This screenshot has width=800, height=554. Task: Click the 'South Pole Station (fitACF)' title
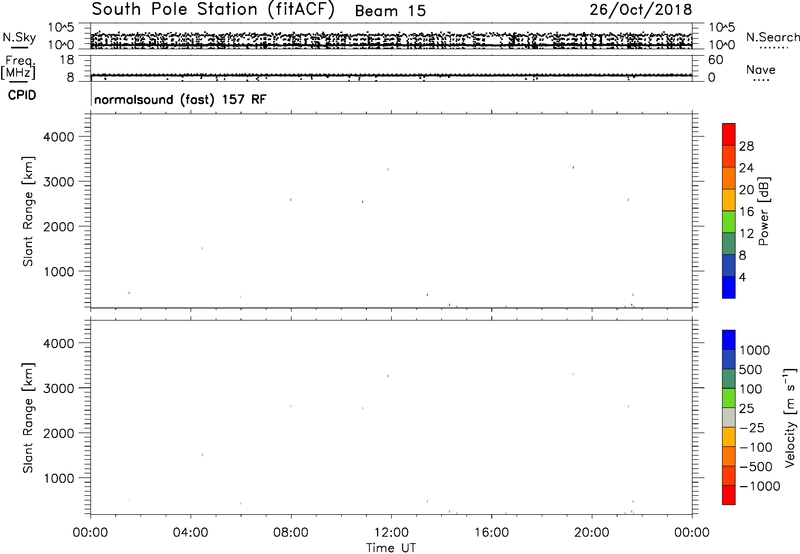(213, 10)
